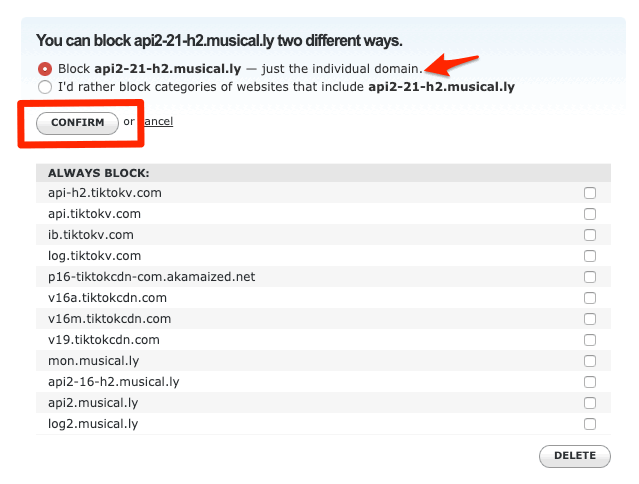Click the cancel link
Image resolution: width=639 pixels, height=484 pixels.
pyautogui.click(x=157, y=122)
